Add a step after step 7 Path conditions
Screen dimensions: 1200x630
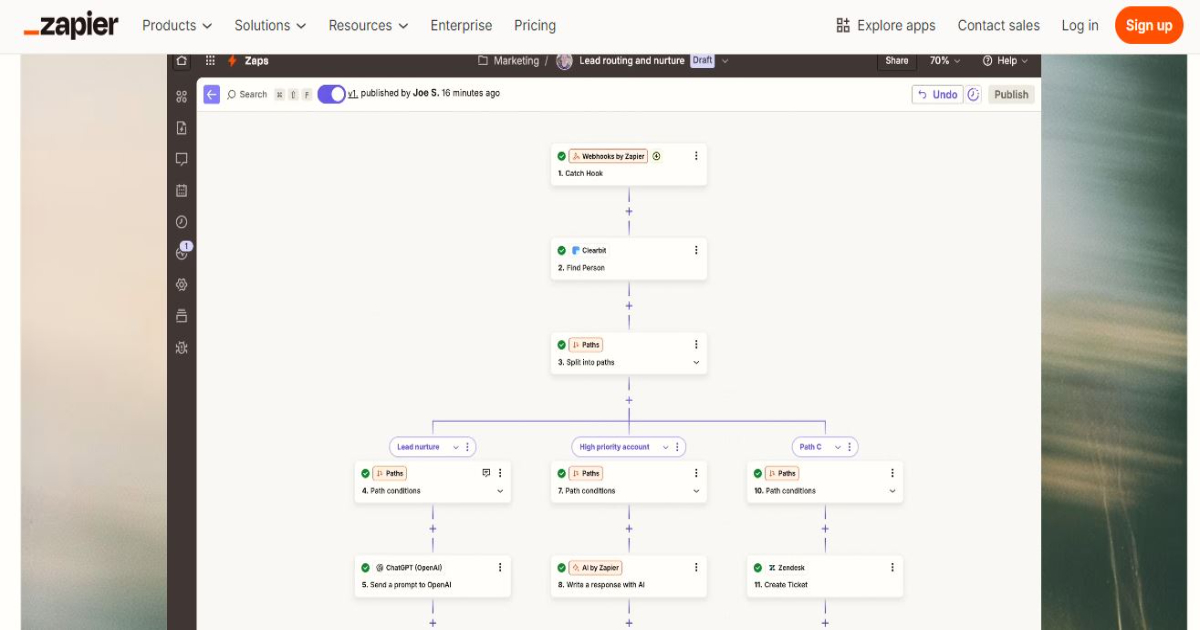(629, 528)
